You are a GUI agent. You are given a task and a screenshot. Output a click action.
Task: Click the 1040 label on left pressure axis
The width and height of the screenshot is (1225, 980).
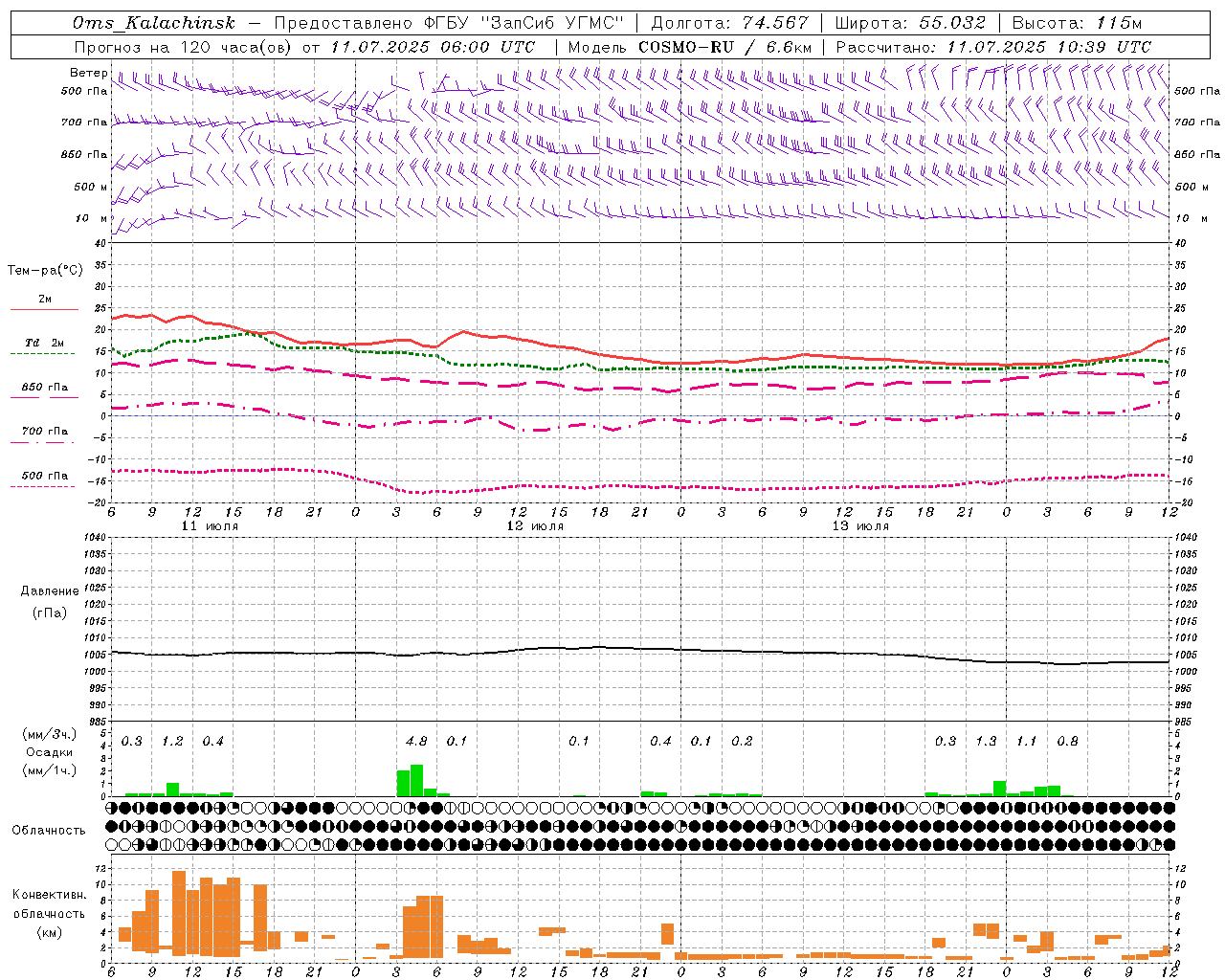pyautogui.click(x=96, y=537)
